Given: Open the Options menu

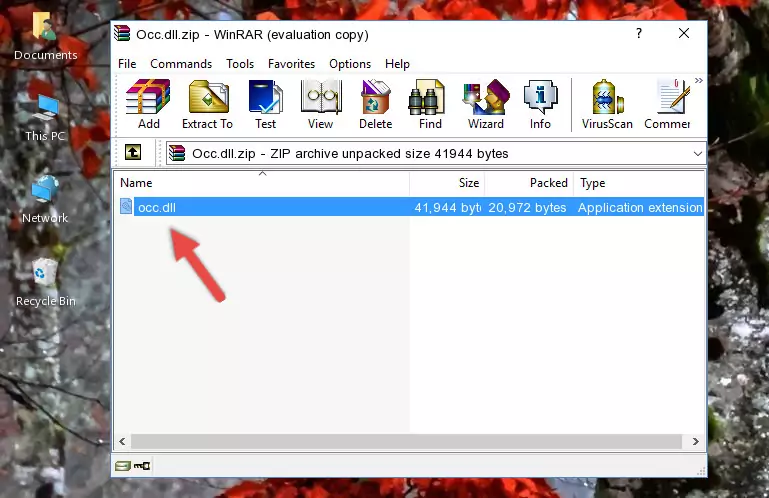Looking at the screenshot, I should (350, 64).
